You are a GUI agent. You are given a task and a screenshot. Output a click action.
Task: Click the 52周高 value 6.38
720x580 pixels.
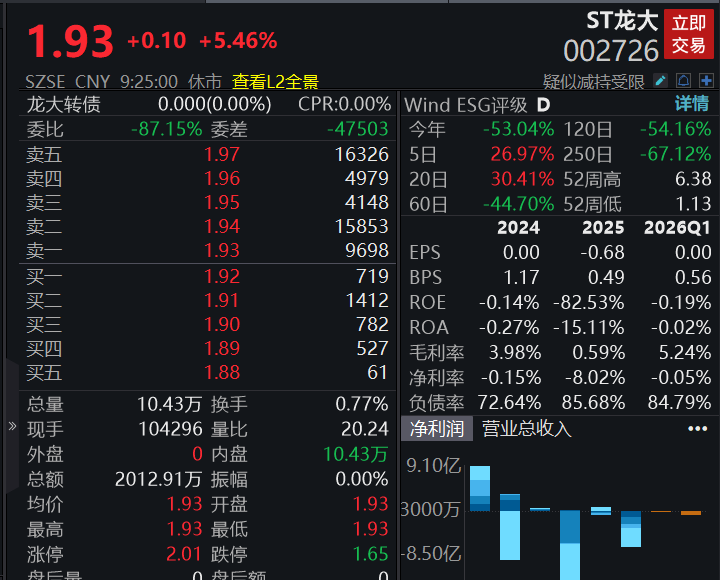[693, 179]
